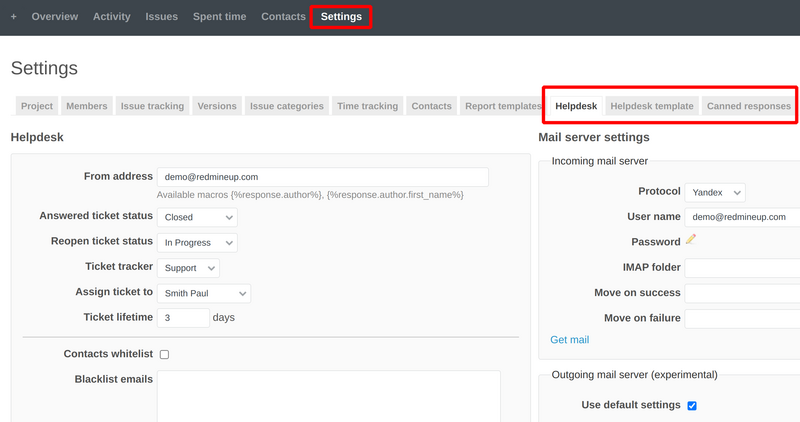
Task: Uncheck Use default settings checkbox
Action: coord(692,405)
